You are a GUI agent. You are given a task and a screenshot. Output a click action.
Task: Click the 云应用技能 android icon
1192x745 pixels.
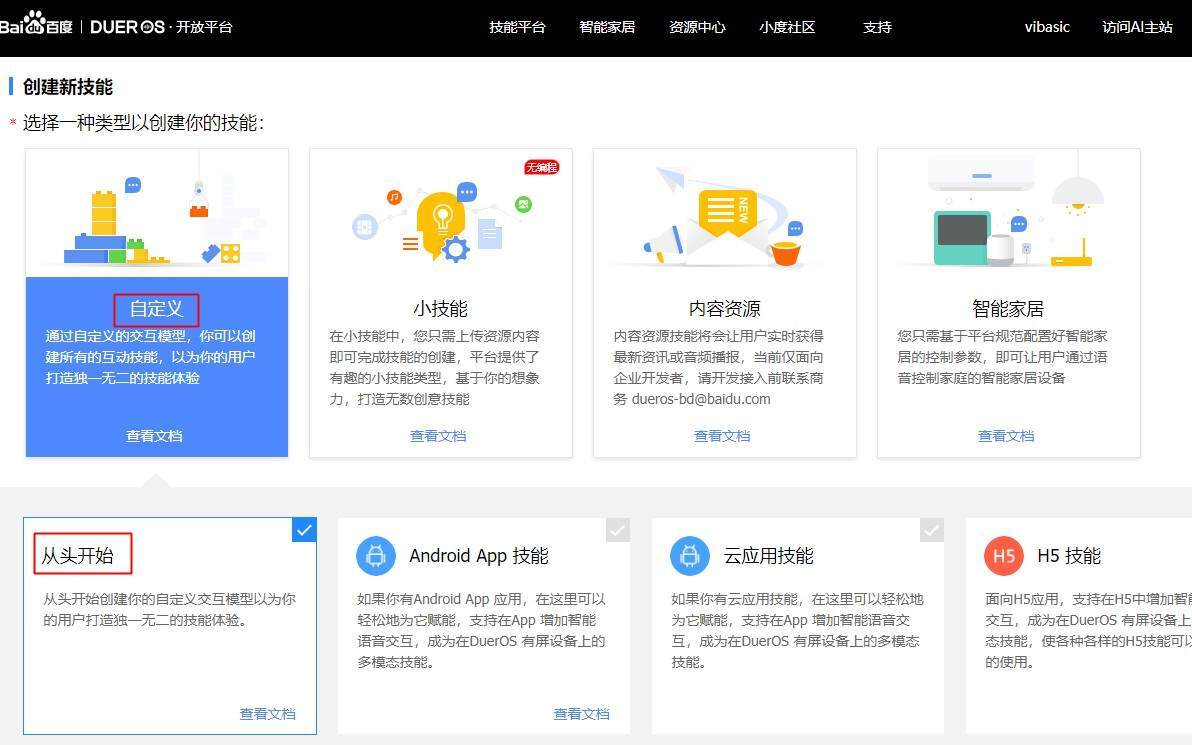click(690, 556)
